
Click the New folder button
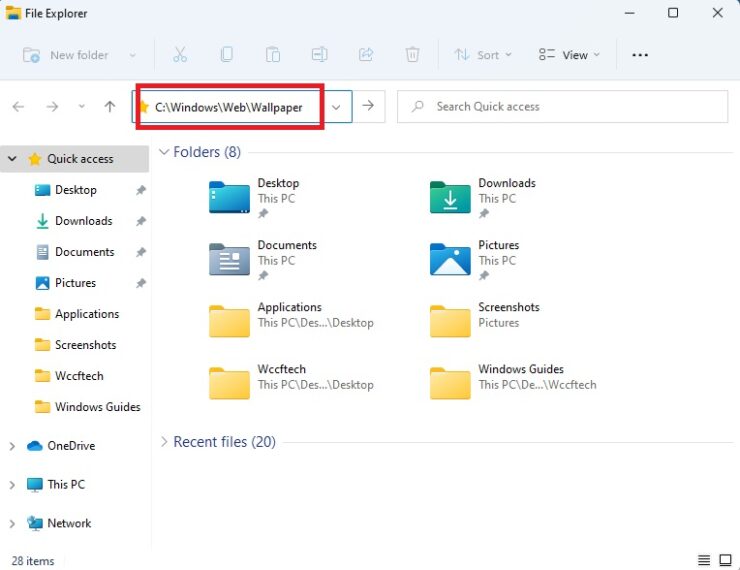[x=66, y=55]
